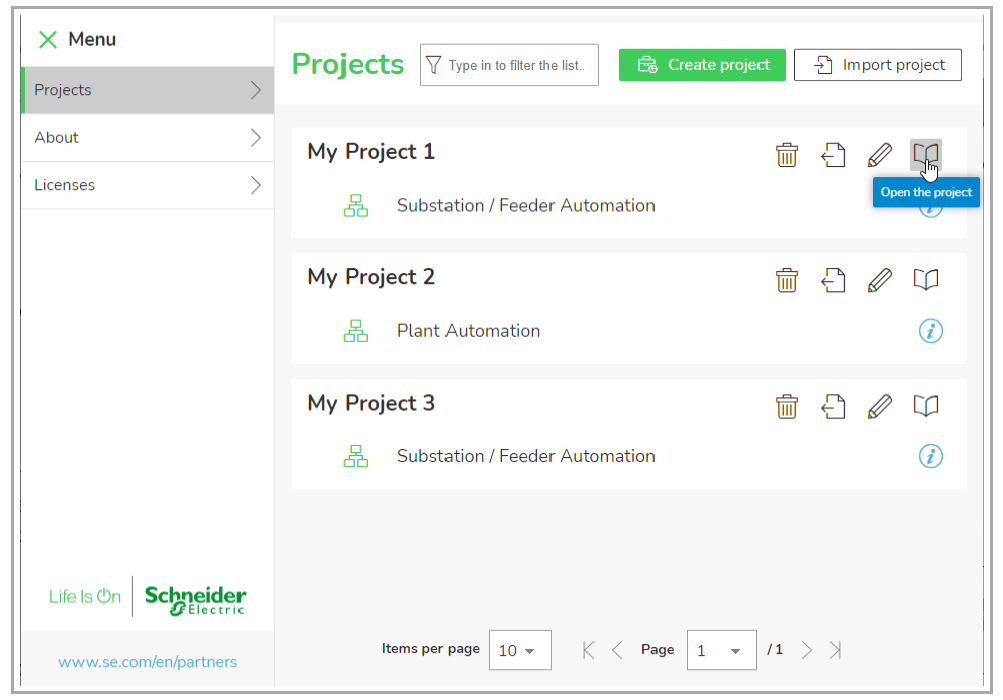The width and height of the screenshot is (1003, 700).
Task: Close the Menu with X icon
Action: (47, 40)
